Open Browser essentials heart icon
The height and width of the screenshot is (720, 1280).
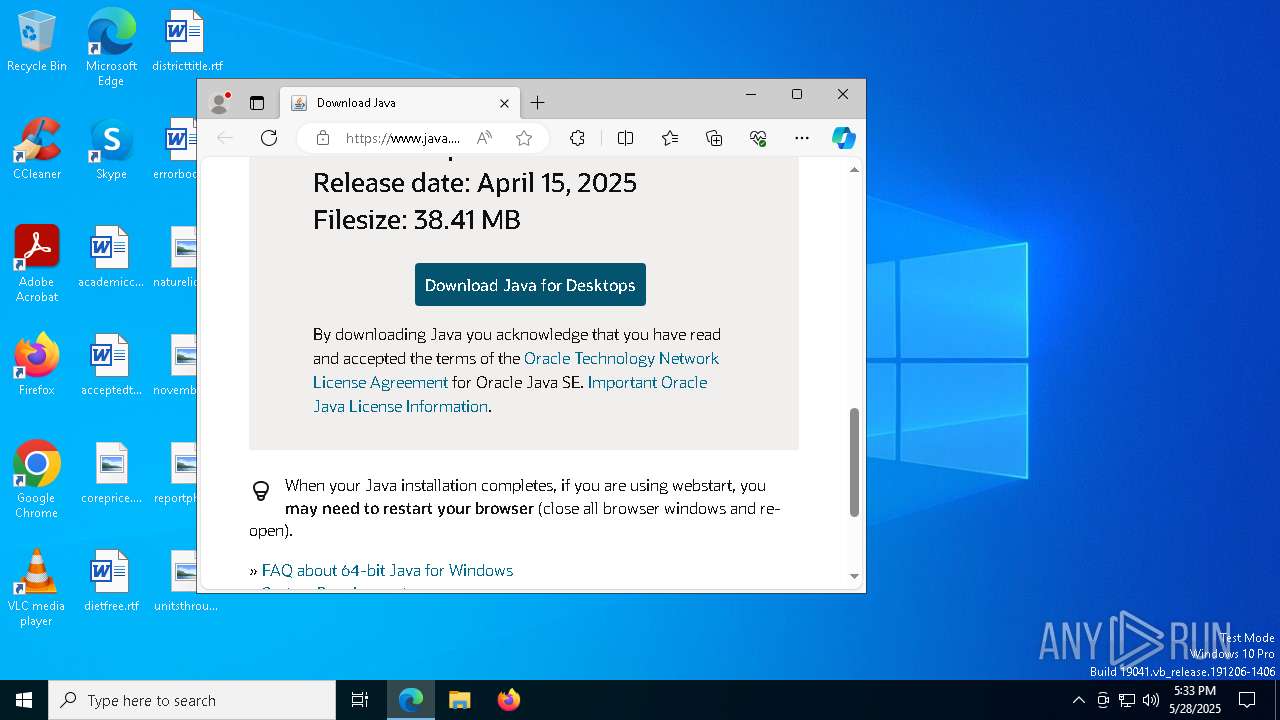pos(758,138)
